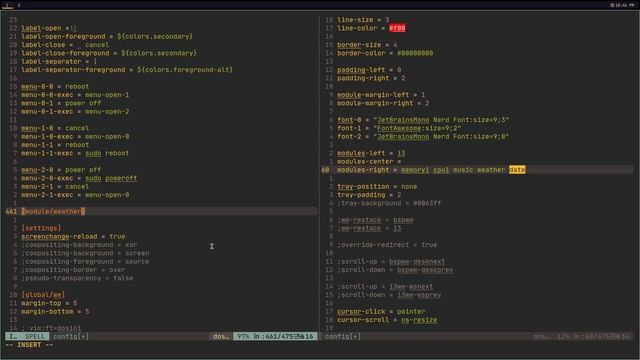Click the label-separator-foreground line
Viewport: 640px width, 360px height.
pyautogui.click(x=127, y=70)
